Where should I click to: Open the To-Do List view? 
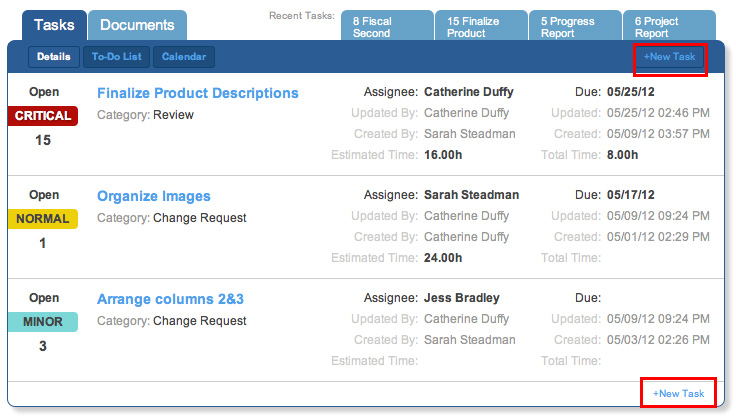[116, 57]
